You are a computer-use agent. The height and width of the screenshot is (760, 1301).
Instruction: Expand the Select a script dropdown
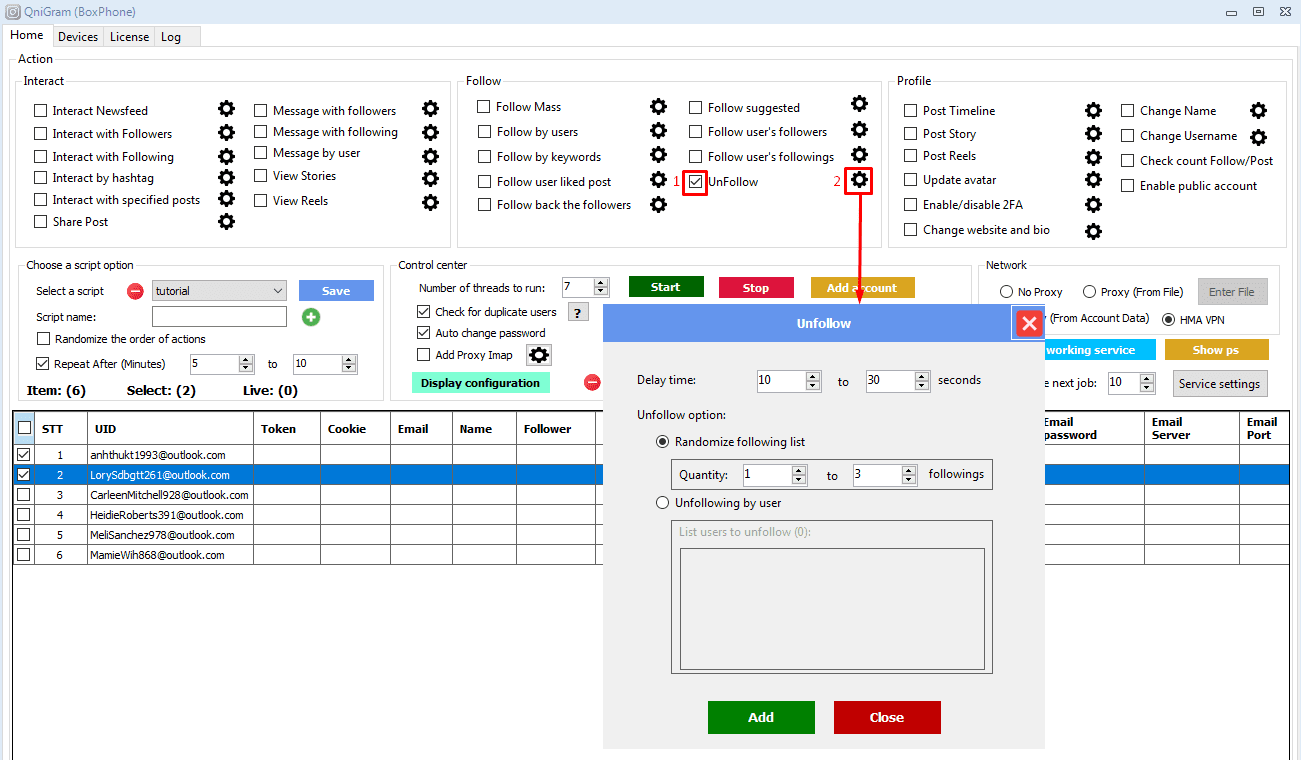[x=278, y=291]
